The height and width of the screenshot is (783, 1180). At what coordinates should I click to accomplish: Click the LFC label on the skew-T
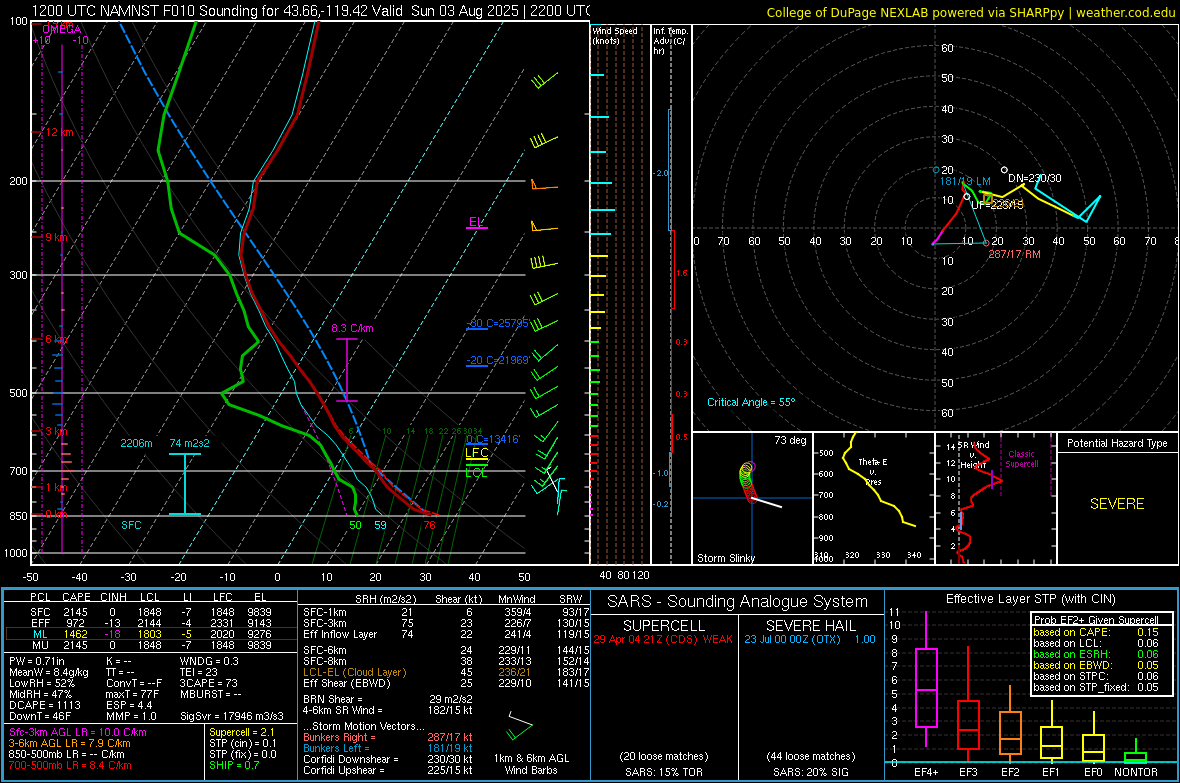coord(477,452)
